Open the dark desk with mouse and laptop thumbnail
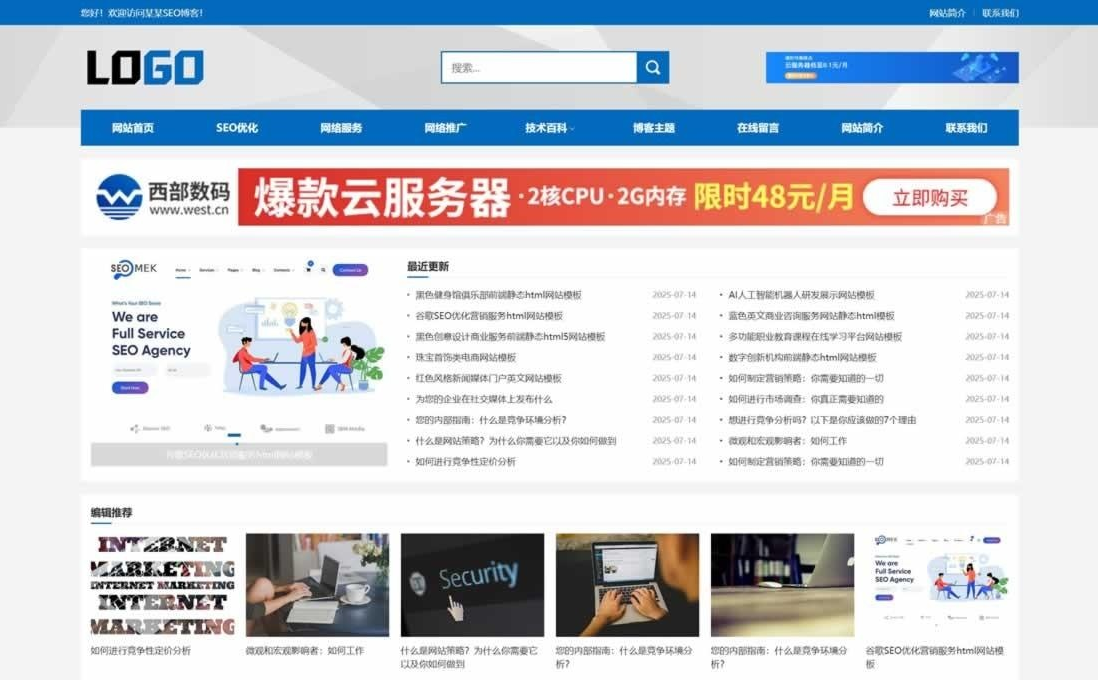Viewport: 1098px width, 680px height. [782, 585]
